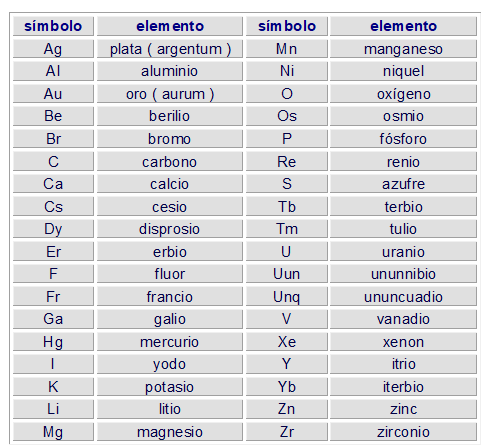This screenshot has height=447, width=488.
Task: Select the 'Hg' symbol cell
Action: coord(53,342)
